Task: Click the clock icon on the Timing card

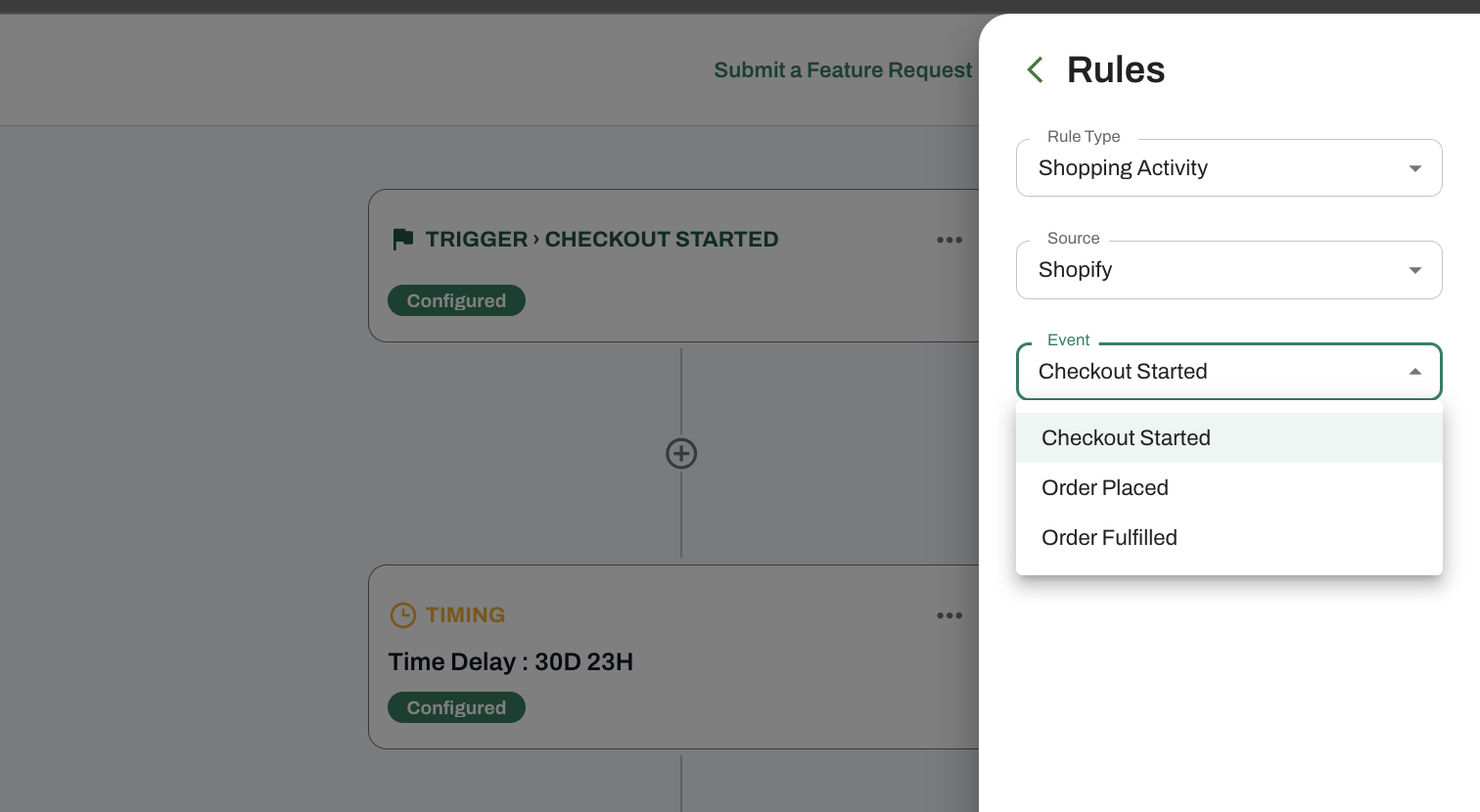Action: [403, 614]
